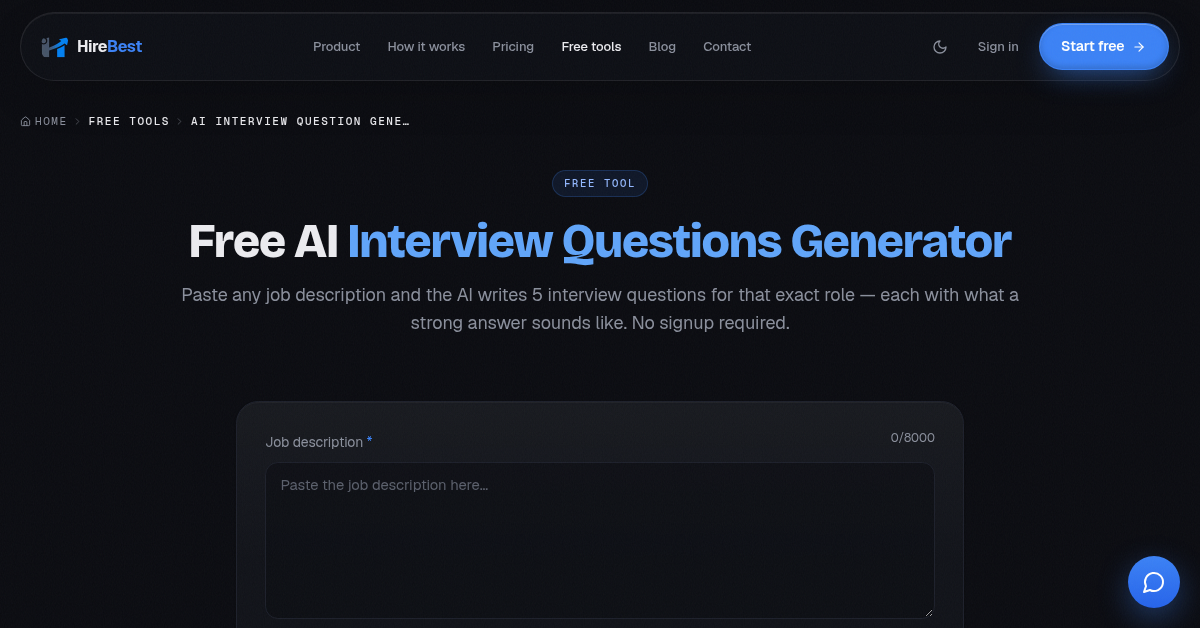Open the Free tools nav item

591,47
